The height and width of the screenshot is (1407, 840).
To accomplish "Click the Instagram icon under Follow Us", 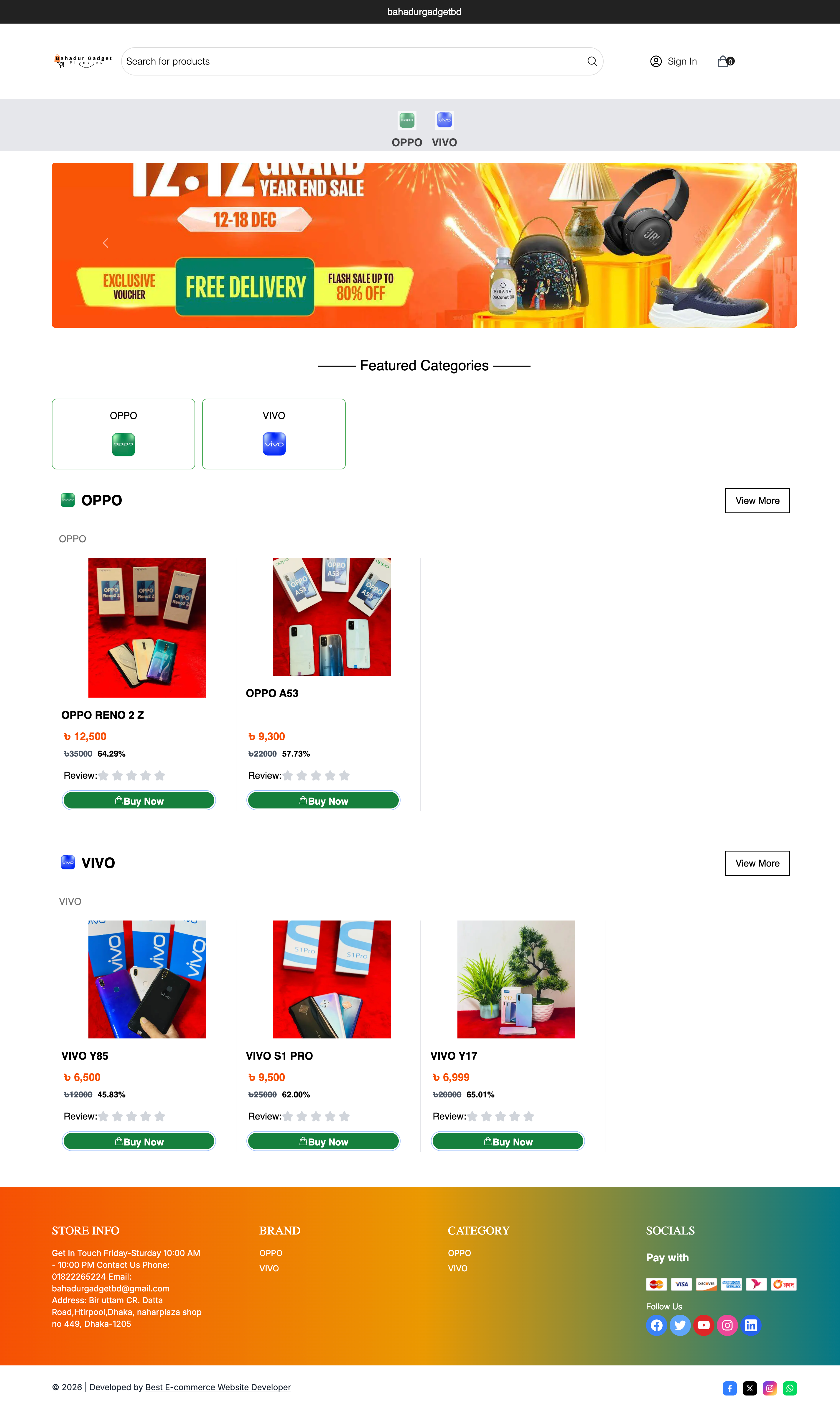I will (727, 1325).
